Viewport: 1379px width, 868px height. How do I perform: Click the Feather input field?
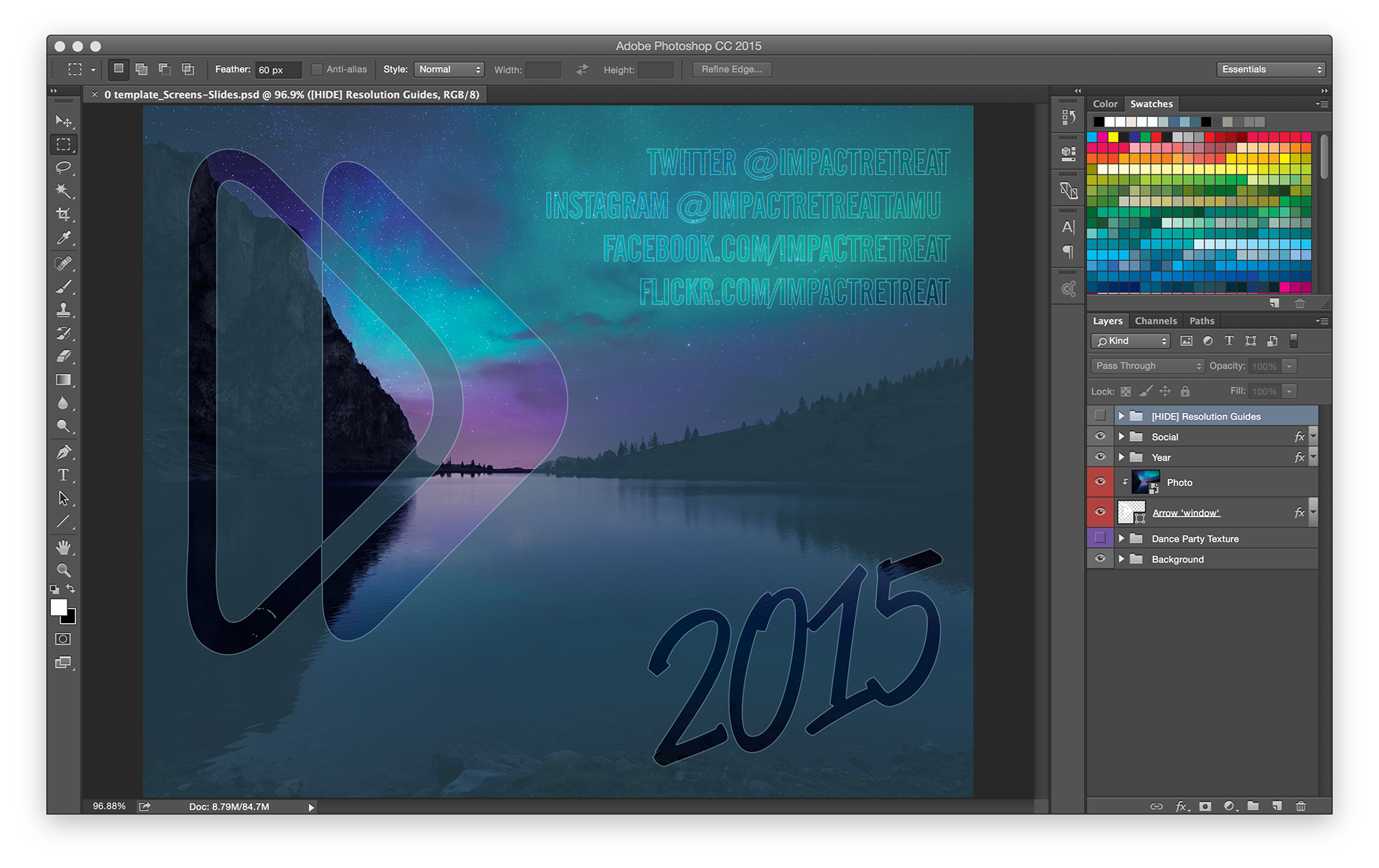(x=279, y=70)
